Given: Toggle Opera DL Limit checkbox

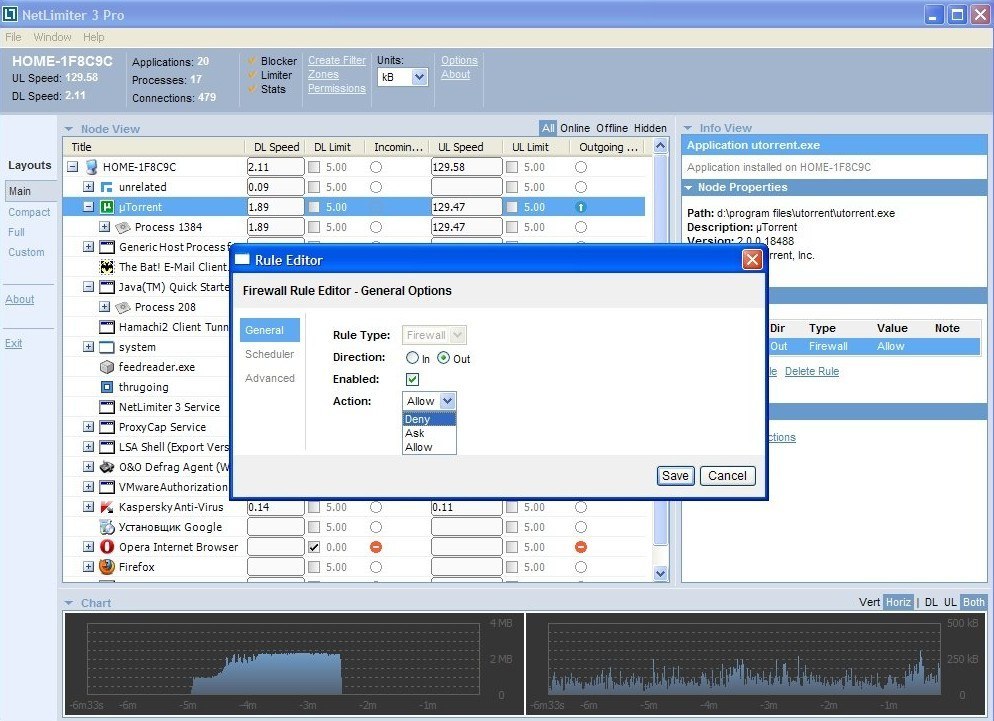Looking at the screenshot, I should 314,547.
